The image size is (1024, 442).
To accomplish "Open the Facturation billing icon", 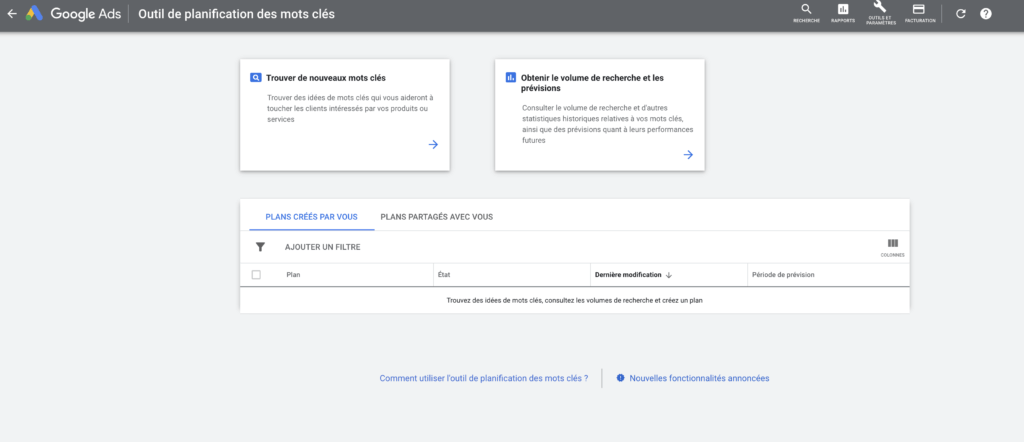I will pyautogui.click(x=919, y=12).
